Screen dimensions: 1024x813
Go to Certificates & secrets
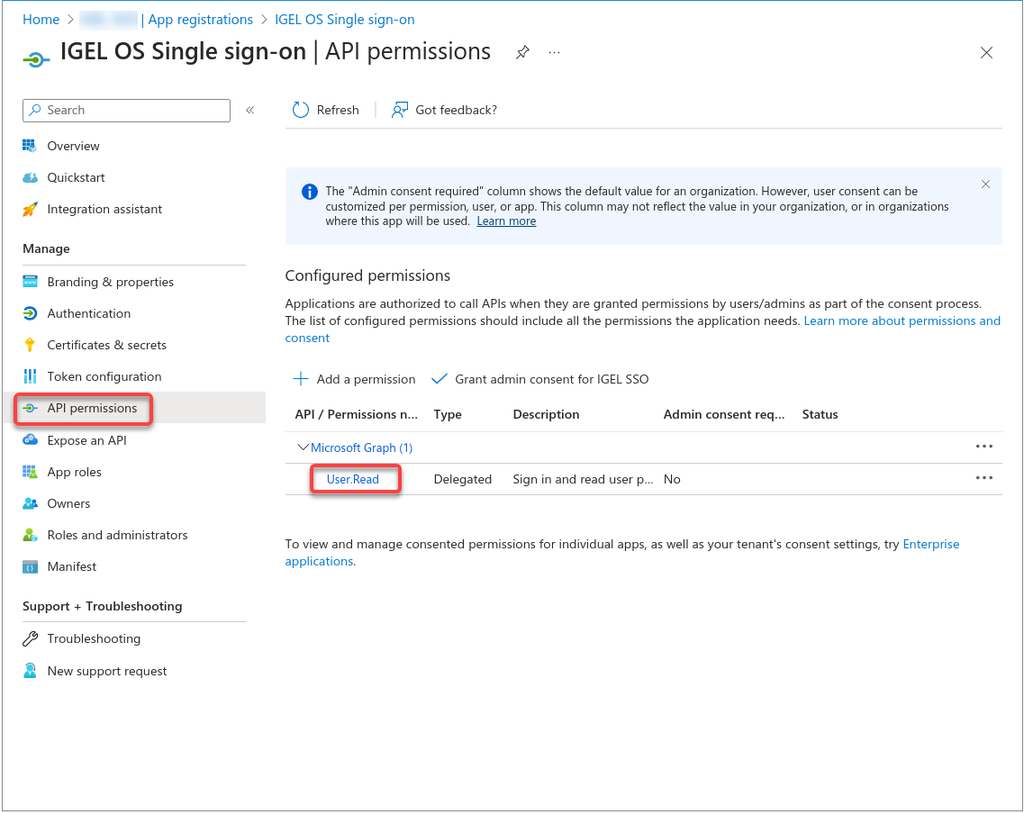(x=106, y=345)
